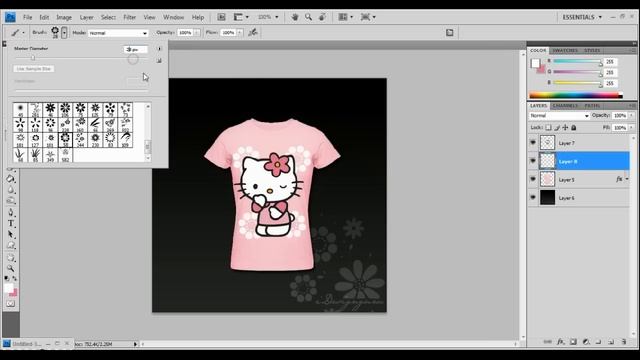The image size is (640, 360).
Task: Click the Zoom magnifier in top bar
Action: click(x=309, y=17)
